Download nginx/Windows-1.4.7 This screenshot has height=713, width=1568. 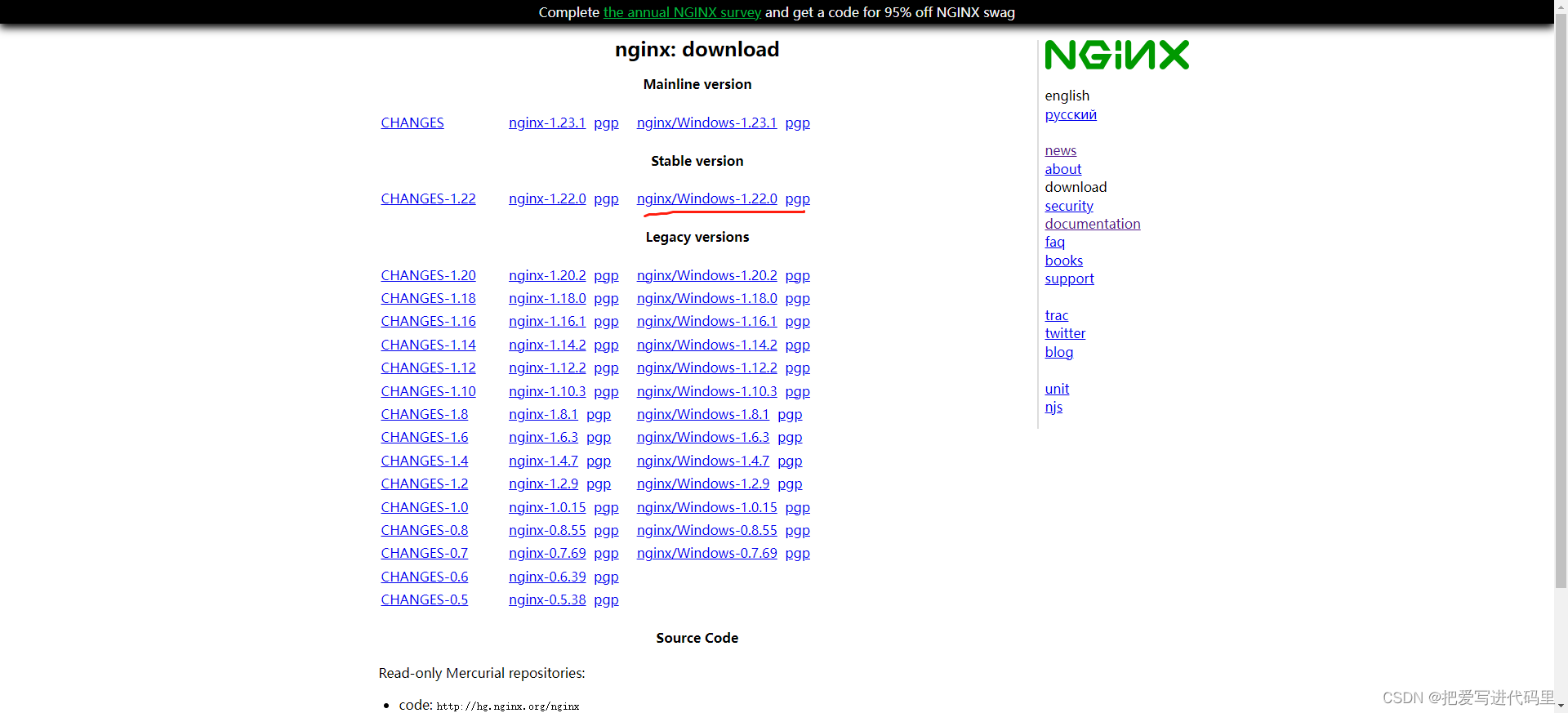(703, 461)
